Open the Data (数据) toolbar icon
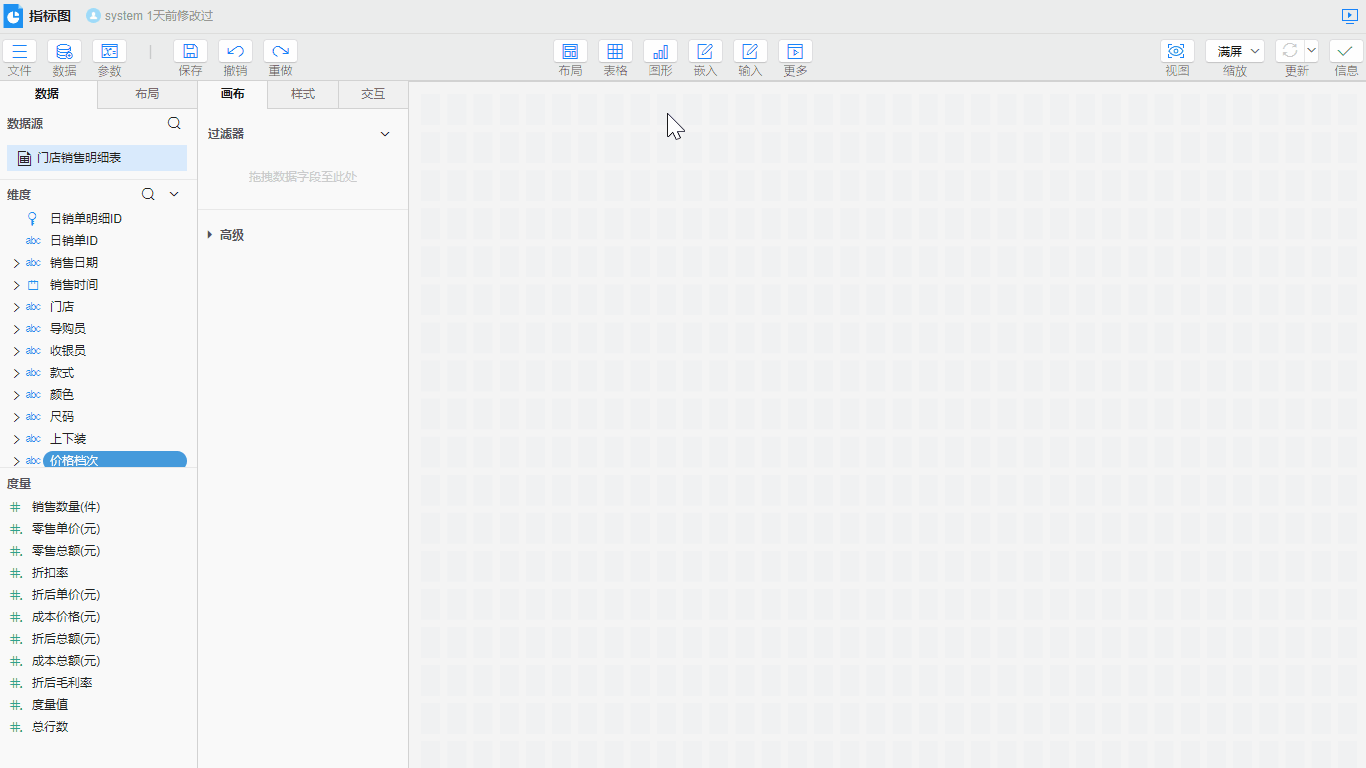The height and width of the screenshot is (768, 1366). [x=64, y=52]
